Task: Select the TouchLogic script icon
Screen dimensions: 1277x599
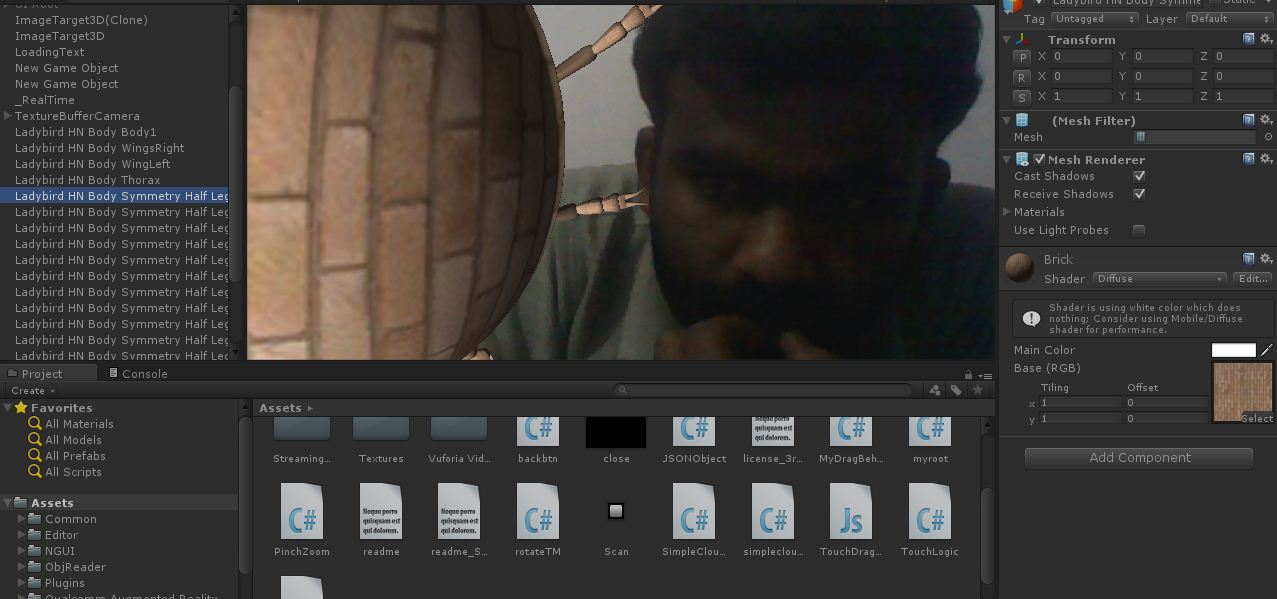Action: 929,510
